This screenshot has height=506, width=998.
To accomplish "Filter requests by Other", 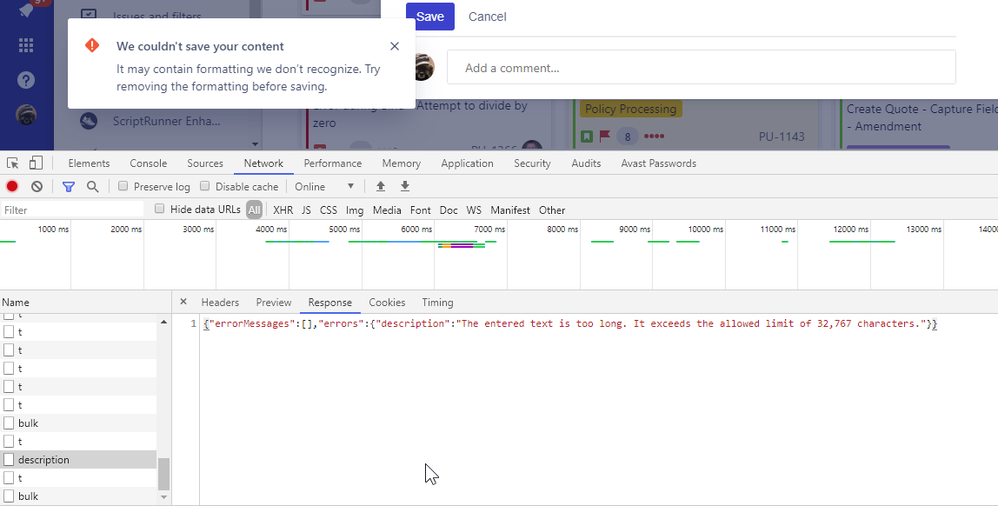I will tap(552, 210).
